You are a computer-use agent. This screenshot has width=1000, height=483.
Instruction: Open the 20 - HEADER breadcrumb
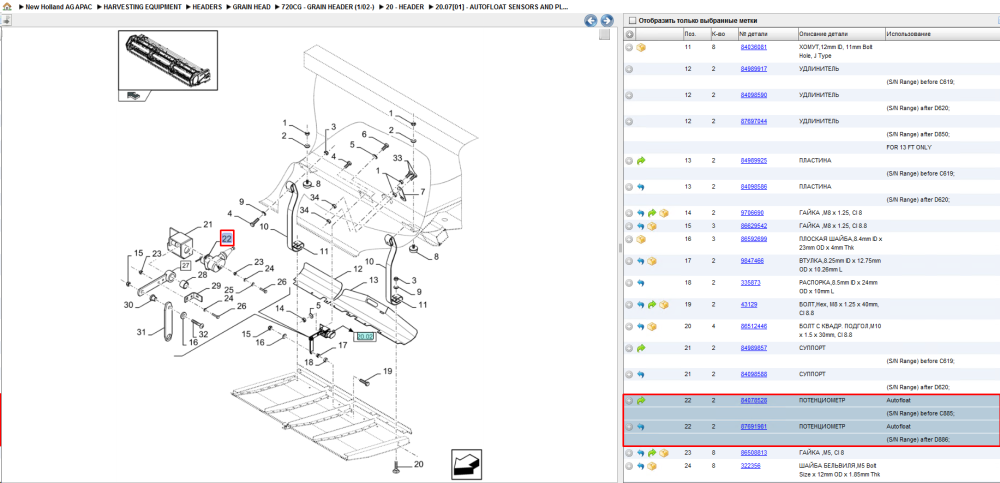point(404,6)
